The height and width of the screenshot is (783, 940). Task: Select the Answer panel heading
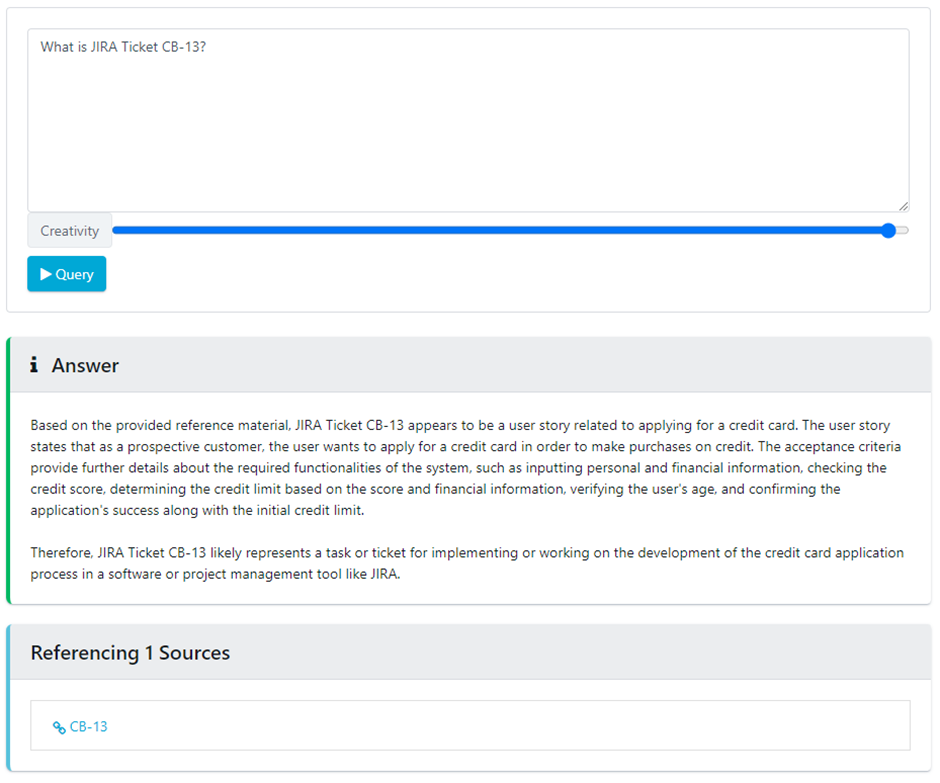[85, 365]
